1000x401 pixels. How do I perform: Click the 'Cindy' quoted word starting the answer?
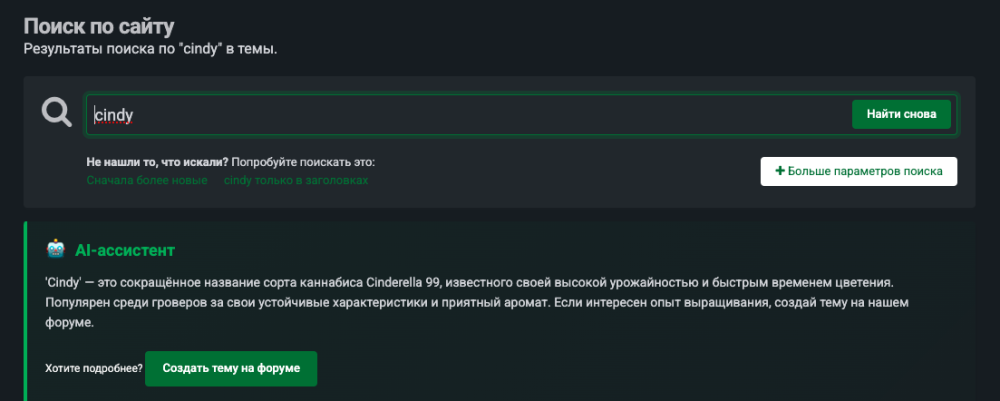tap(61, 281)
